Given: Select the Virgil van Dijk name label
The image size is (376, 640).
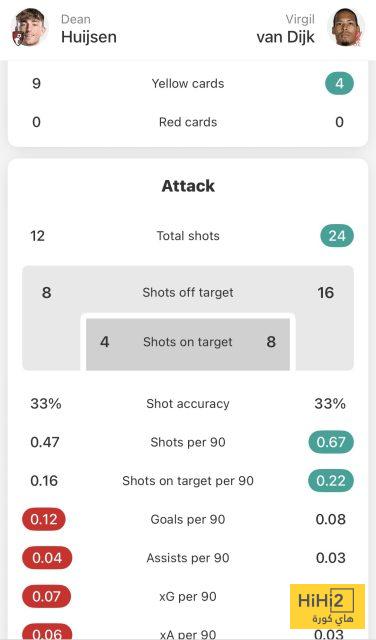Looking at the screenshot, I should (x=285, y=29).
